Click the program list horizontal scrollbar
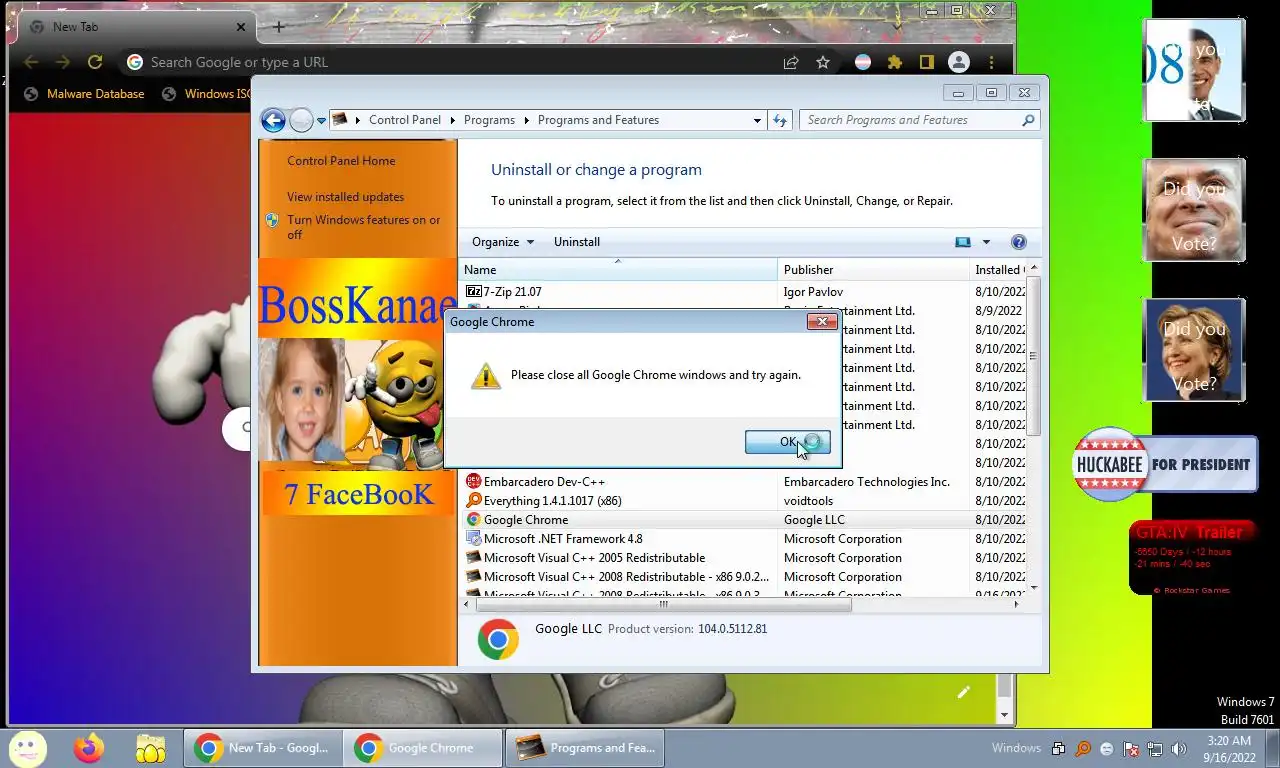The height and width of the screenshot is (768, 1280). (662, 604)
